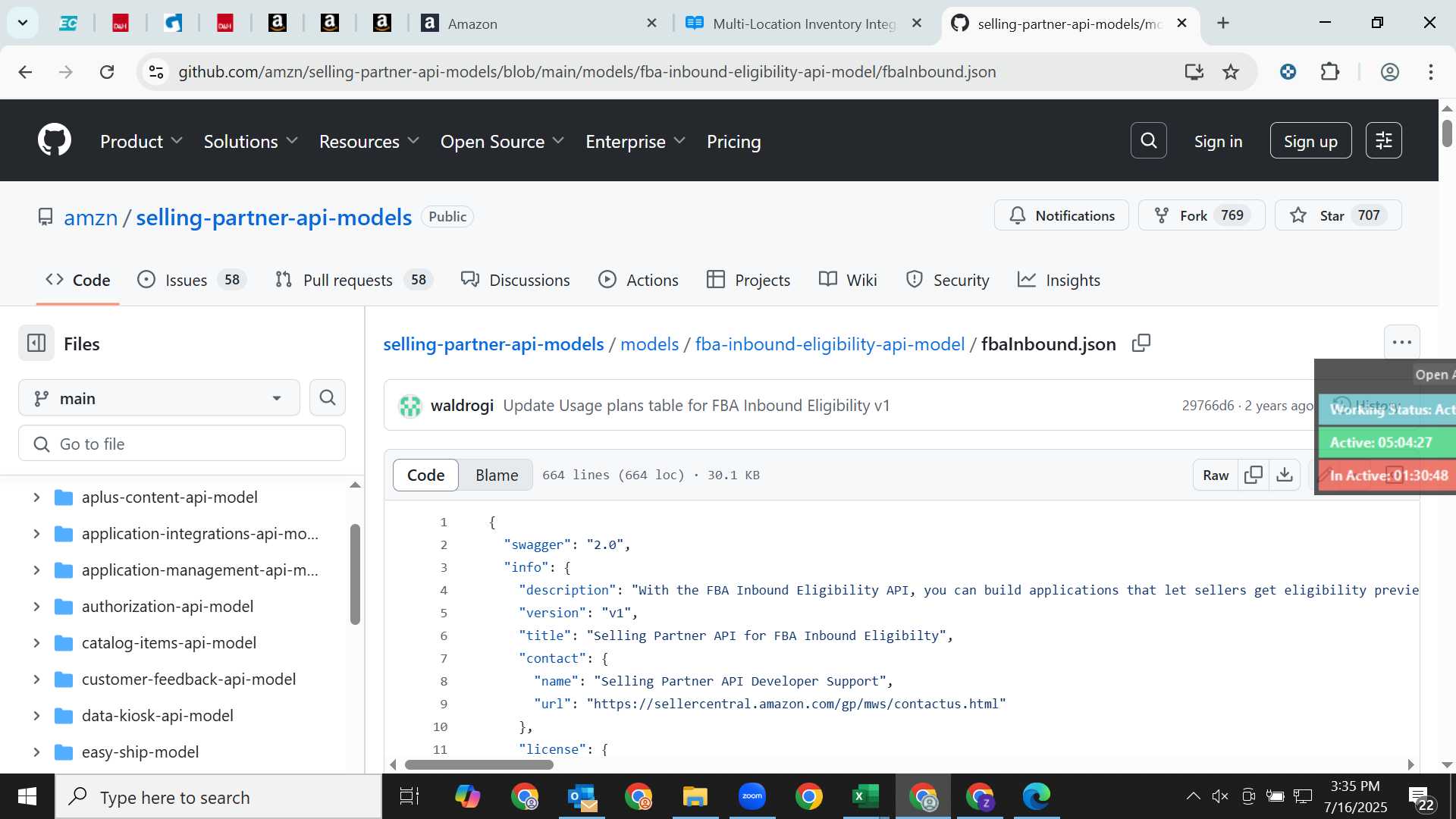Expand the authorization-api-model folder chevron
Screen dimensions: 1456x819
pos(36,607)
